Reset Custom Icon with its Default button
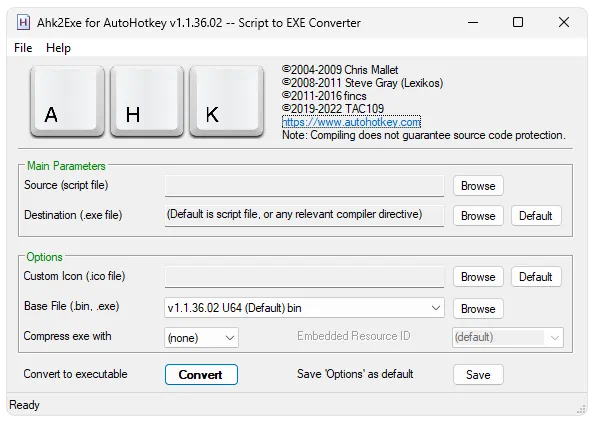This screenshot has width=596, height=423. click(536, 277)
